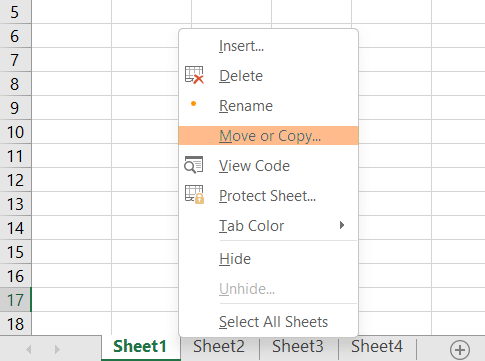Screen dimensions: 485x361
Task: Select row header 18
Action: 16,324
